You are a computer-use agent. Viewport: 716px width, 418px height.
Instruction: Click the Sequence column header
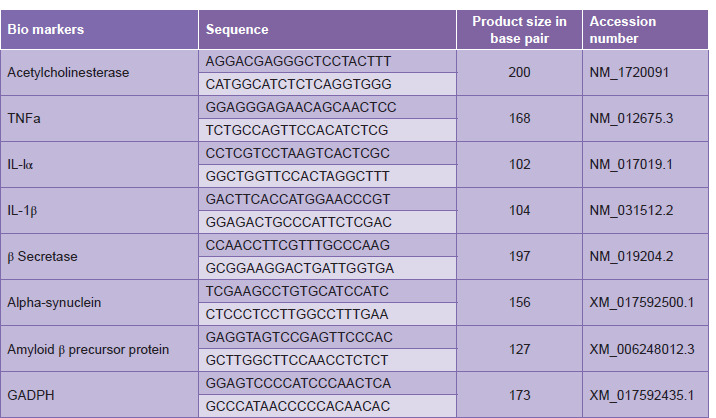pos(237,30)
